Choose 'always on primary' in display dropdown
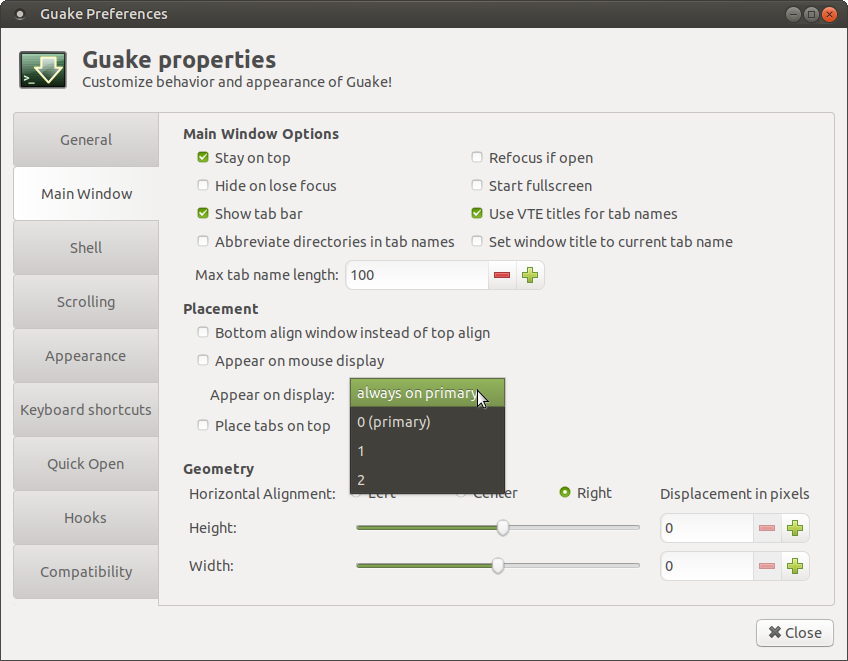This screenshot has width=848, height=661. point(427,393)
